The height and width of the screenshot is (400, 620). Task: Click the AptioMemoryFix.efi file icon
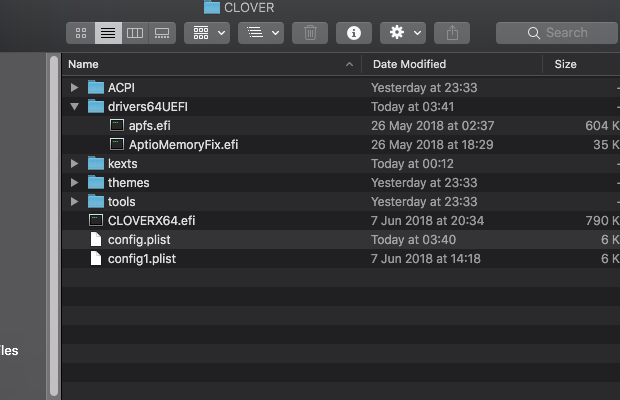[x=117, y=144]
